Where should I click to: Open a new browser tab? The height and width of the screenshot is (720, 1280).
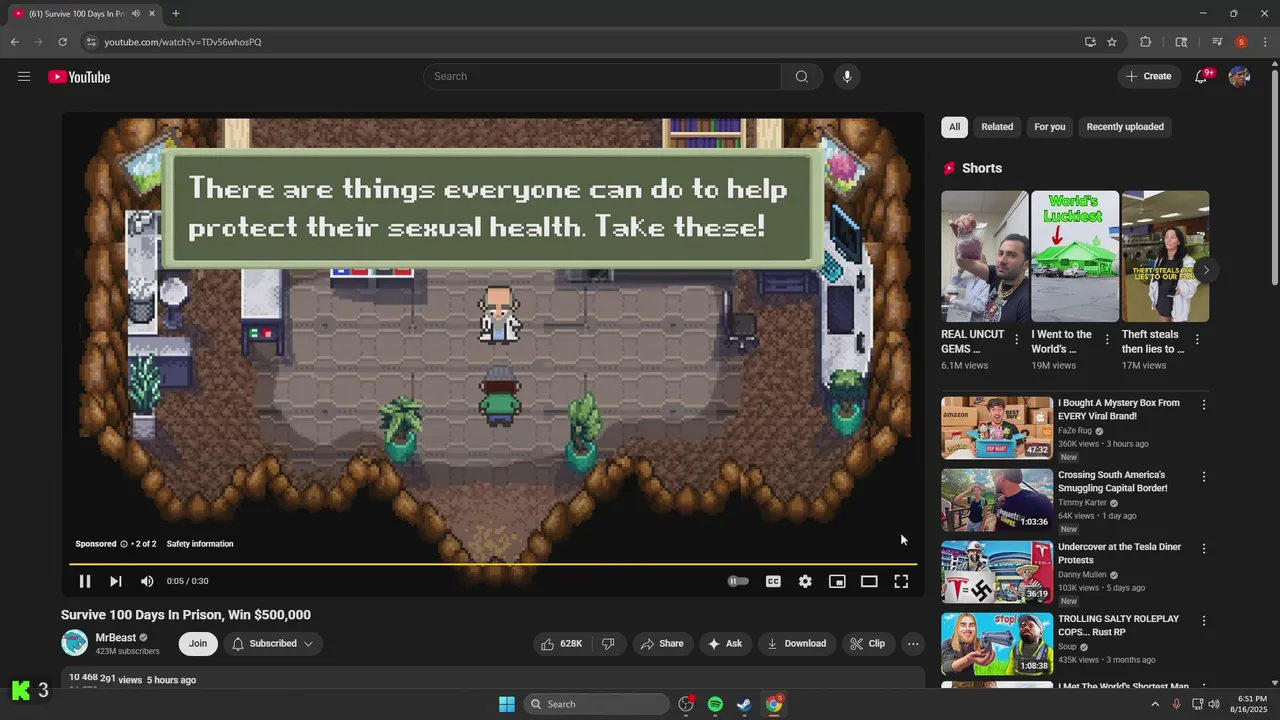(176, 14)
